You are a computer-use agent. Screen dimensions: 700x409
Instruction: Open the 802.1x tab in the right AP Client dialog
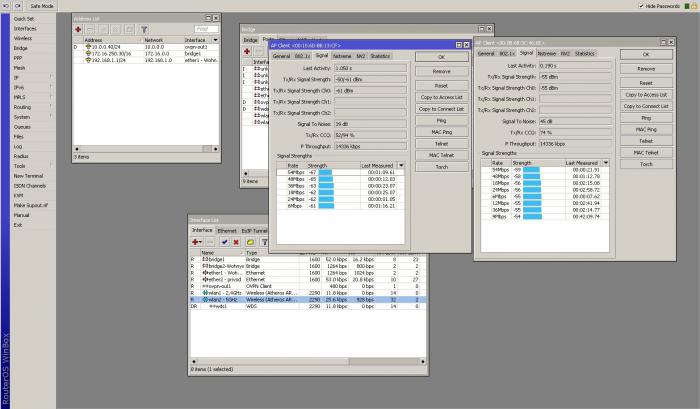pos(506,53)
